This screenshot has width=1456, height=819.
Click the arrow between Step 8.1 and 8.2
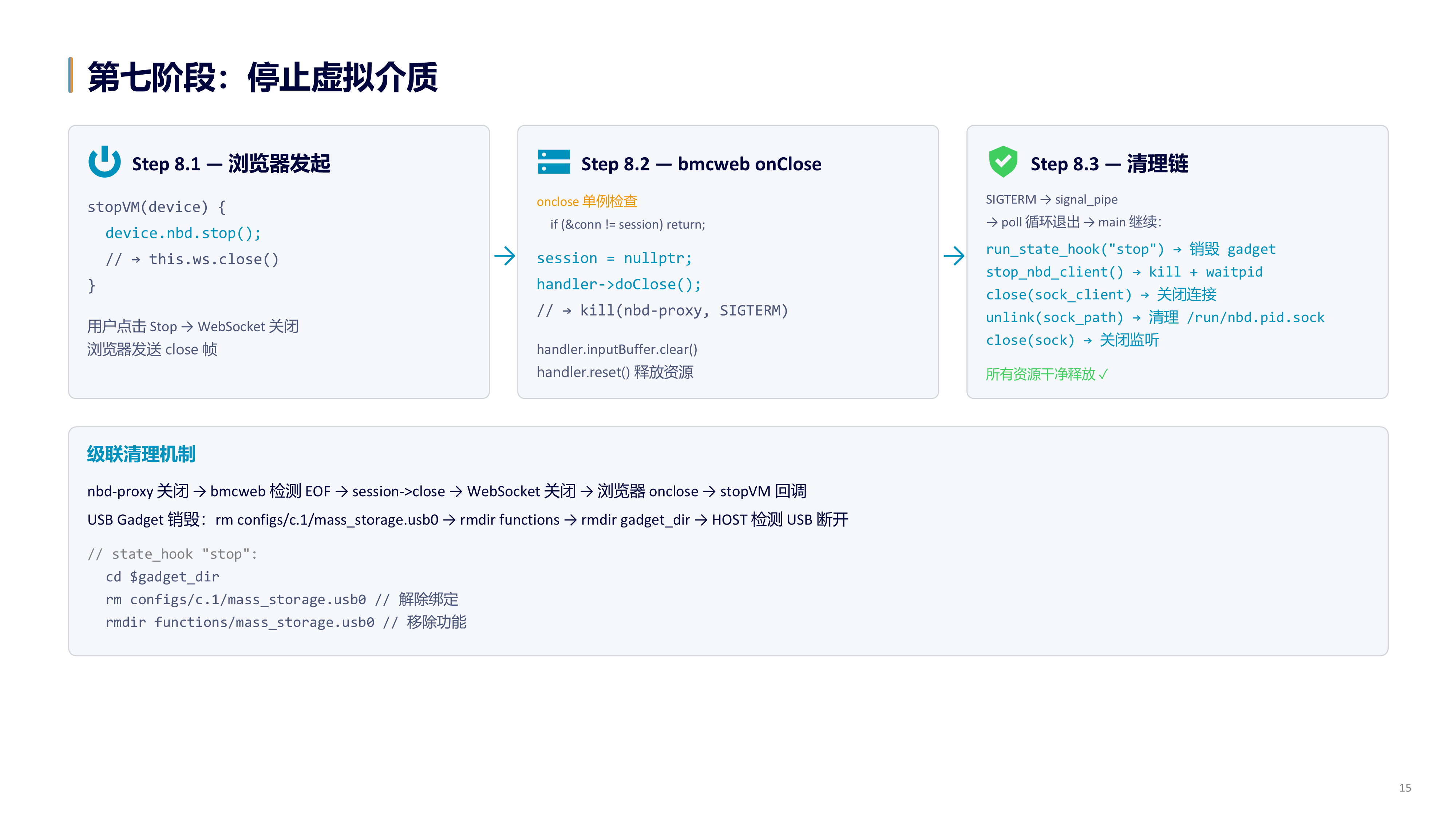[504, 256]
